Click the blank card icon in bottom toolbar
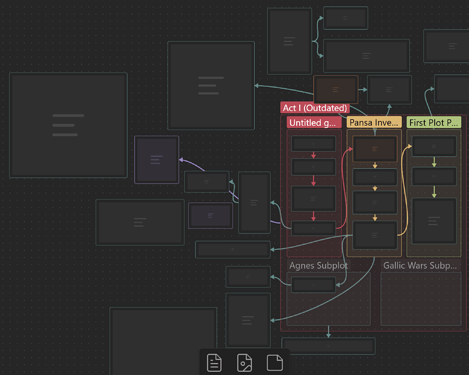The width and height of the screenshot is (469, 375). tap(275, 363)
